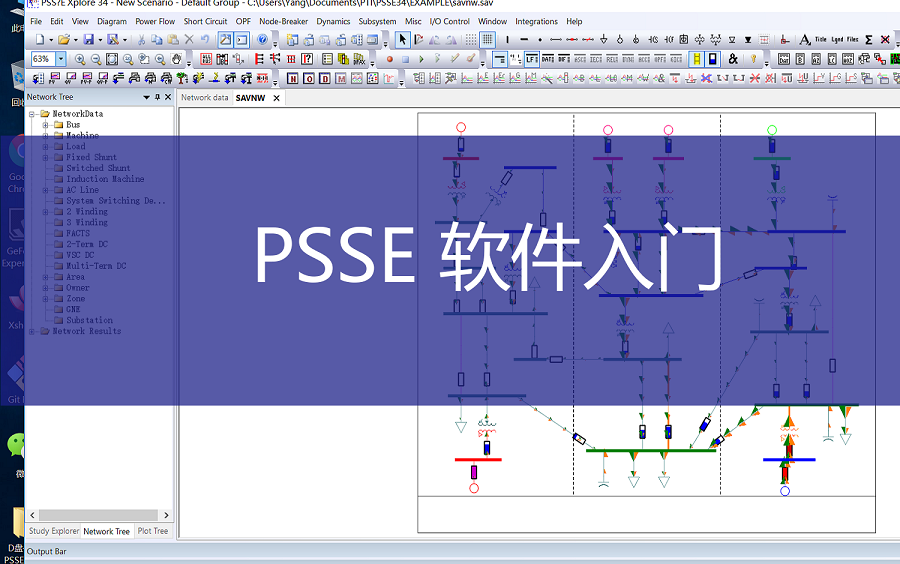
Task: Expand the Load folder node
Action: point(45,146)
